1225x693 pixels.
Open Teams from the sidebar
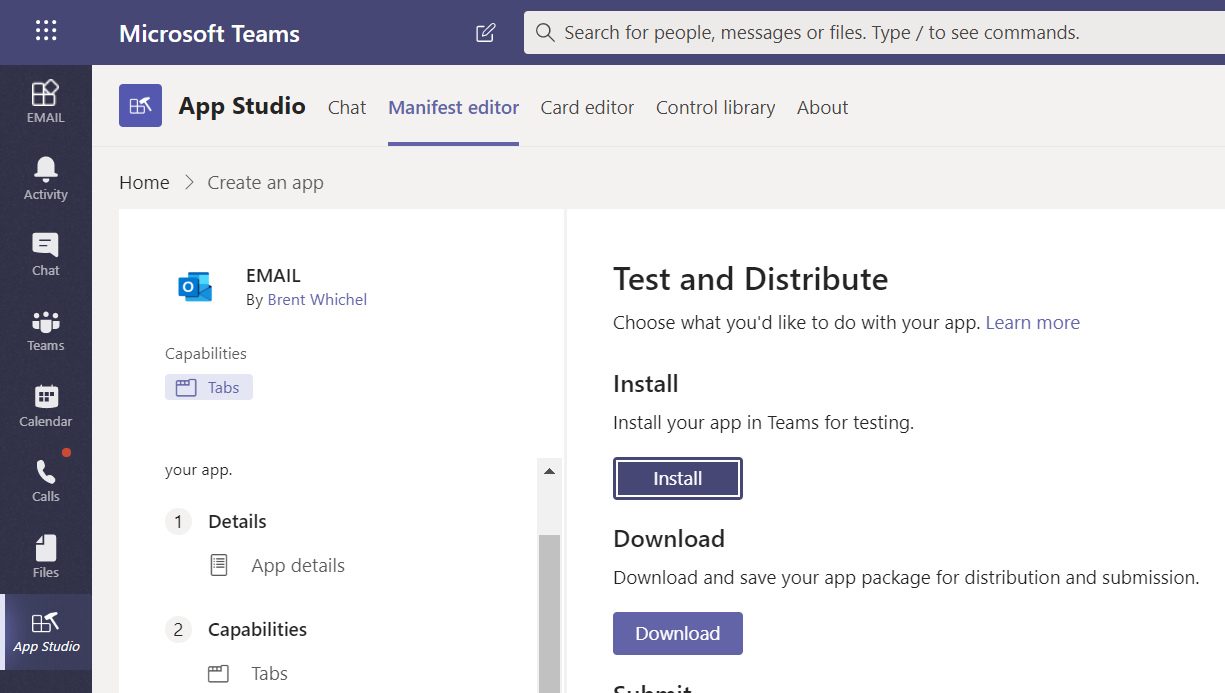(45, 330)
